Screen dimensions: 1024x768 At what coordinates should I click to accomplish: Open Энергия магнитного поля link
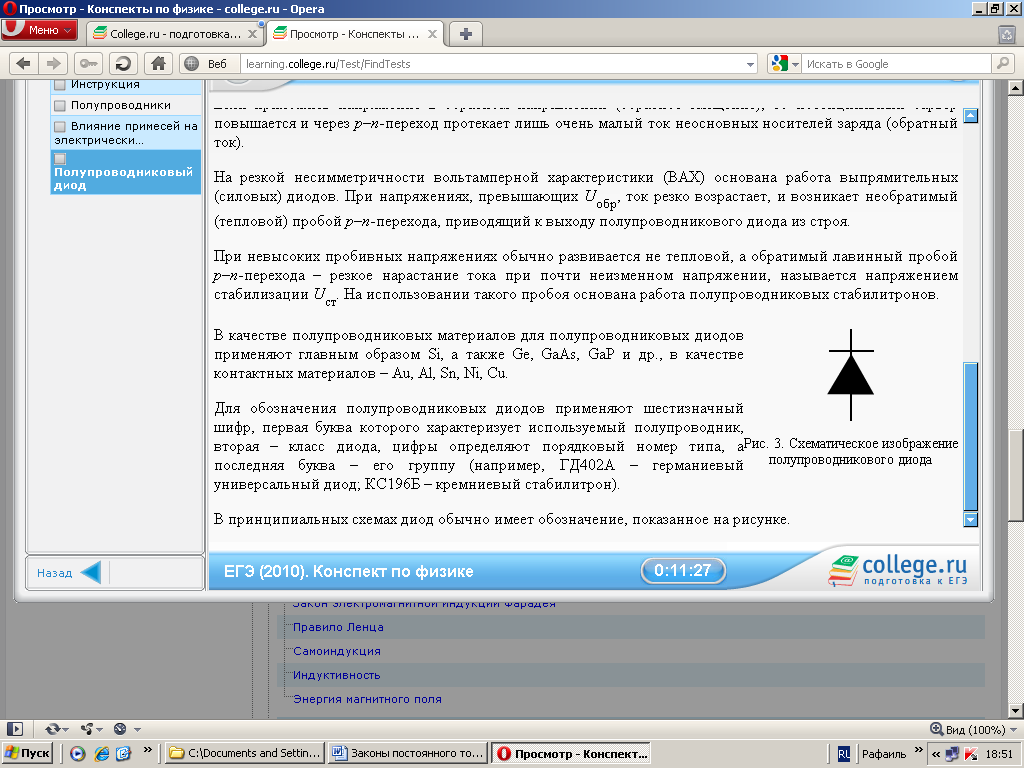(x=367, y=699)
